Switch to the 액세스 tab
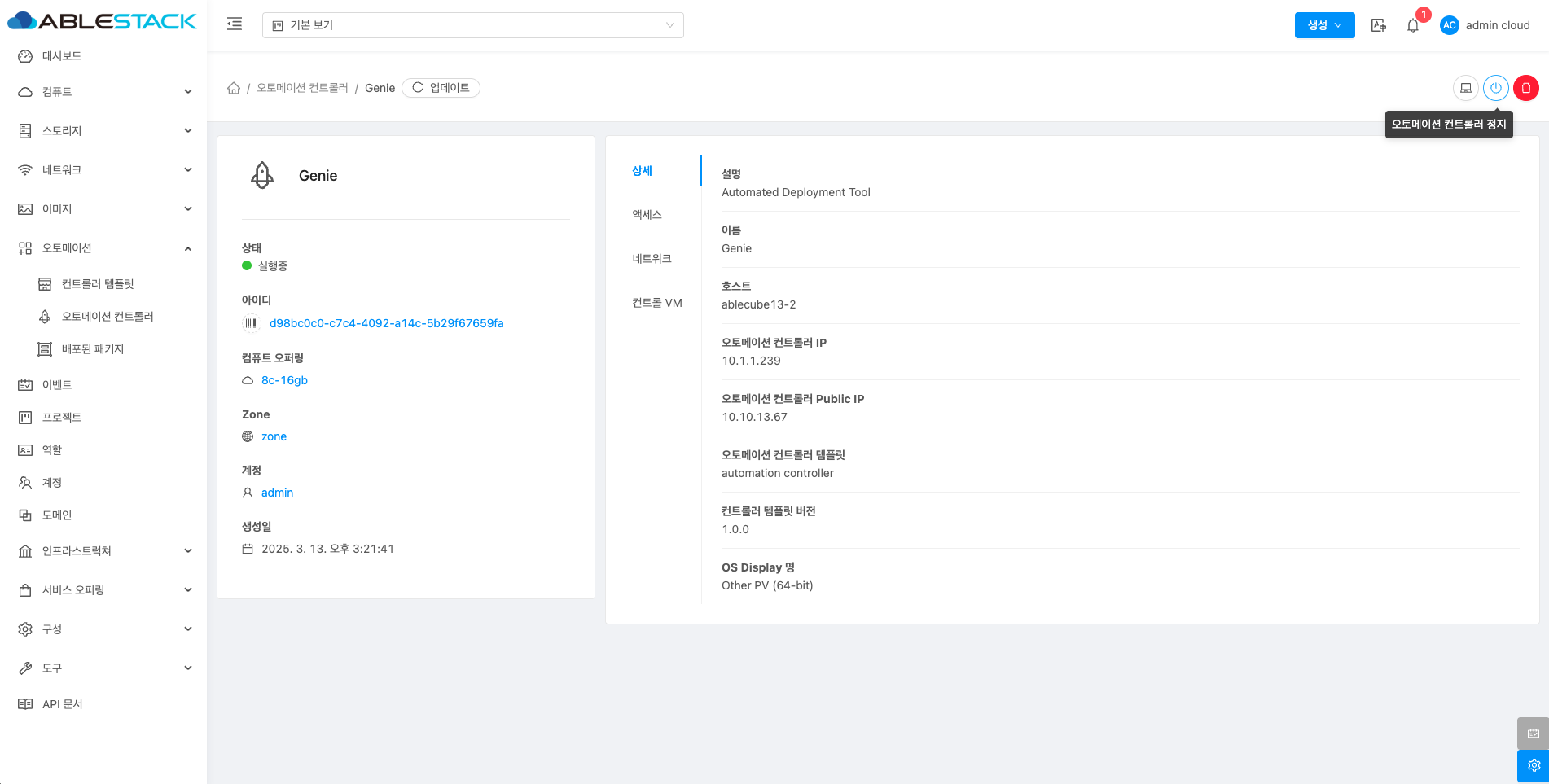1549x784 pixels. [x=647, y=215]
